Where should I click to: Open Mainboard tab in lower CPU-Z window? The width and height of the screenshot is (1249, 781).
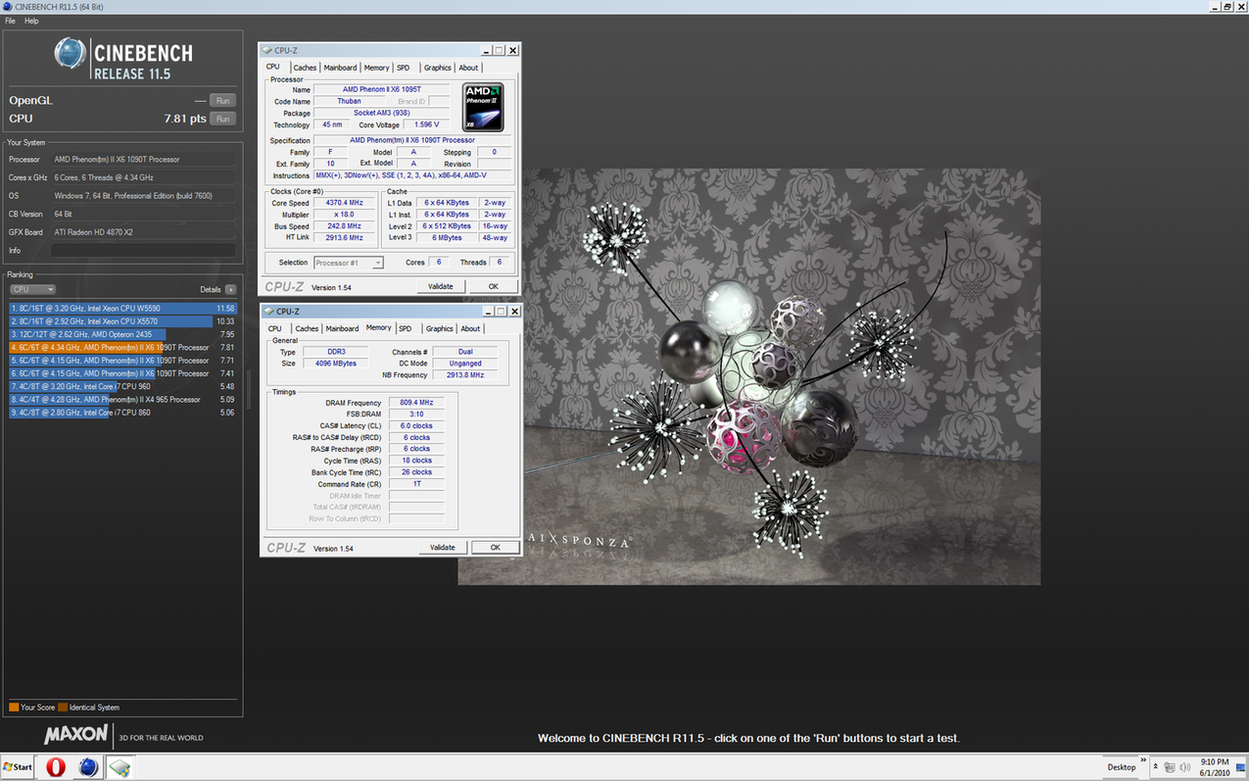pos(342,328)
